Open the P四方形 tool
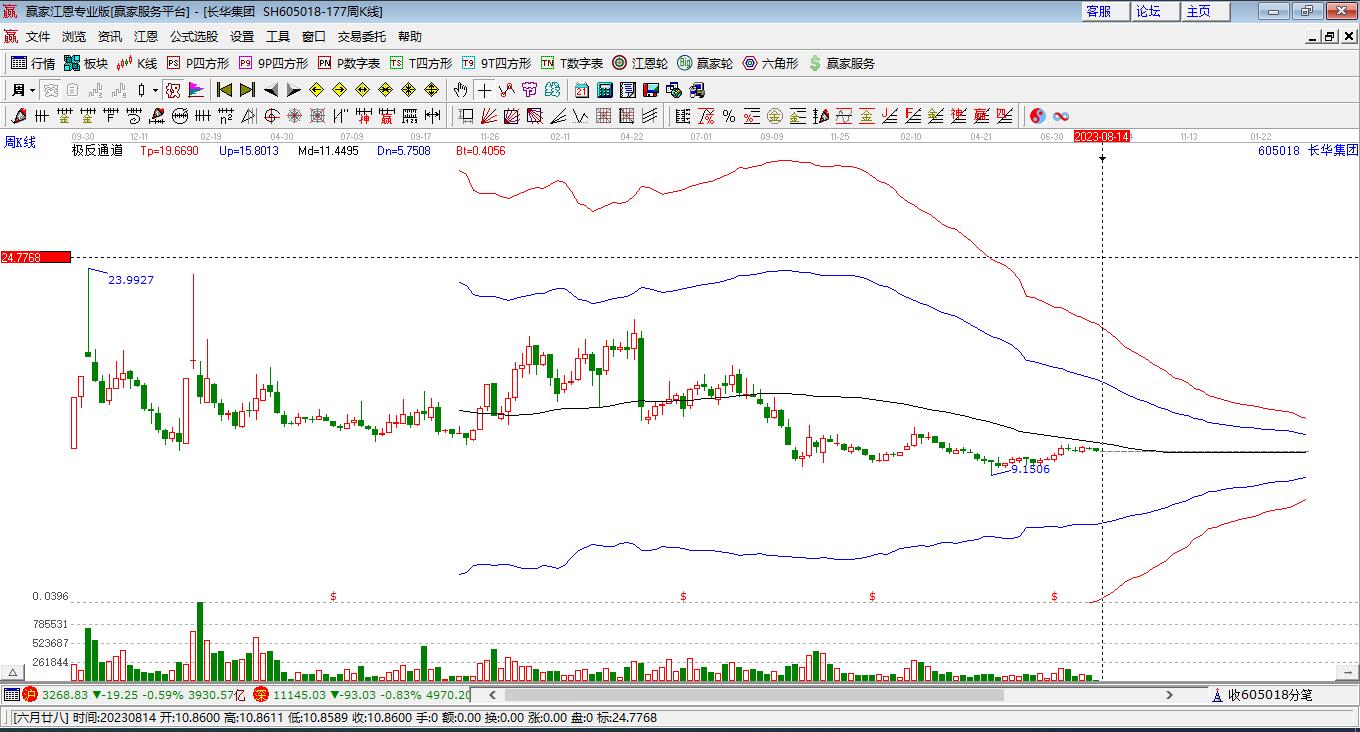This screenshot has height=732, width=1360. click(x=198, y=63)
